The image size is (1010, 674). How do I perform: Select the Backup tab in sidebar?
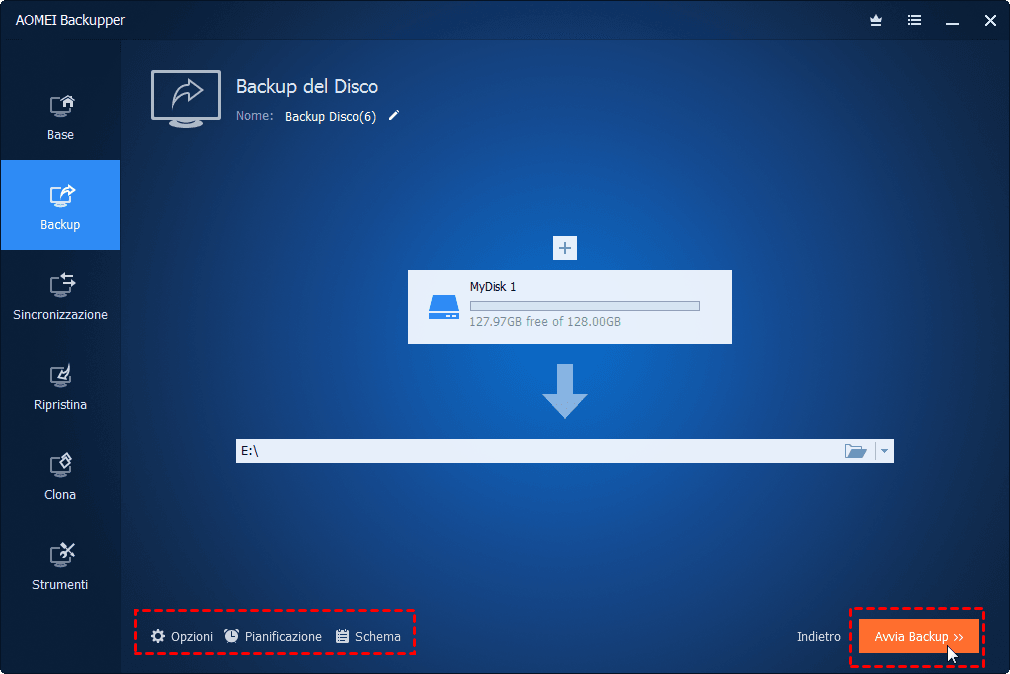coord(61,205)
